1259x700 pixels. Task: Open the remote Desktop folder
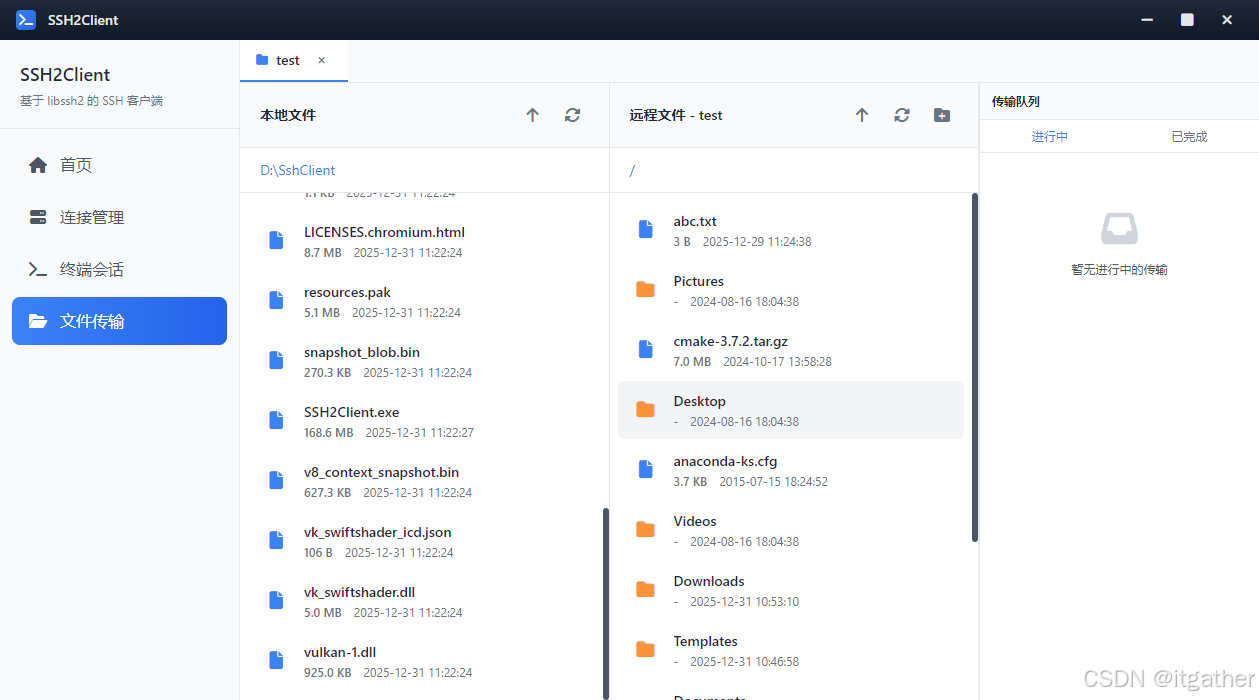tap(791, 410)
